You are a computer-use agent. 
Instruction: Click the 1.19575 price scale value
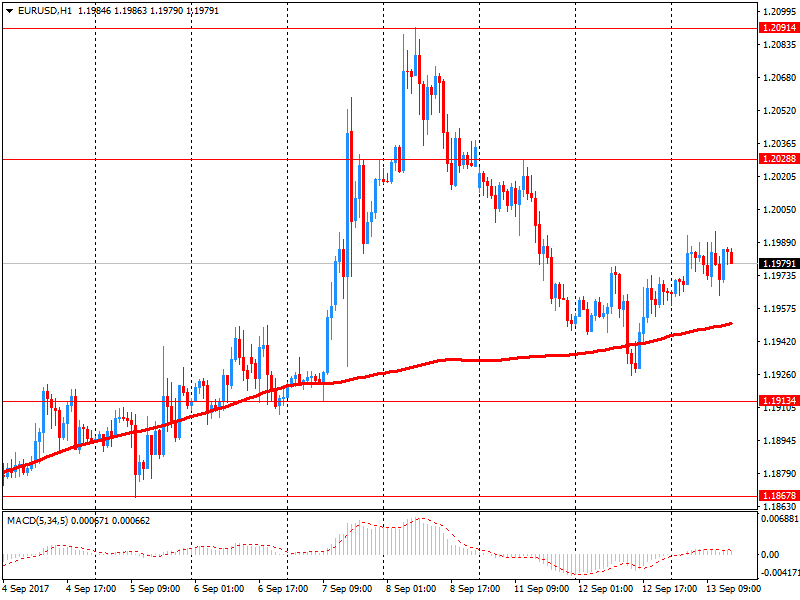pos(780,309)
